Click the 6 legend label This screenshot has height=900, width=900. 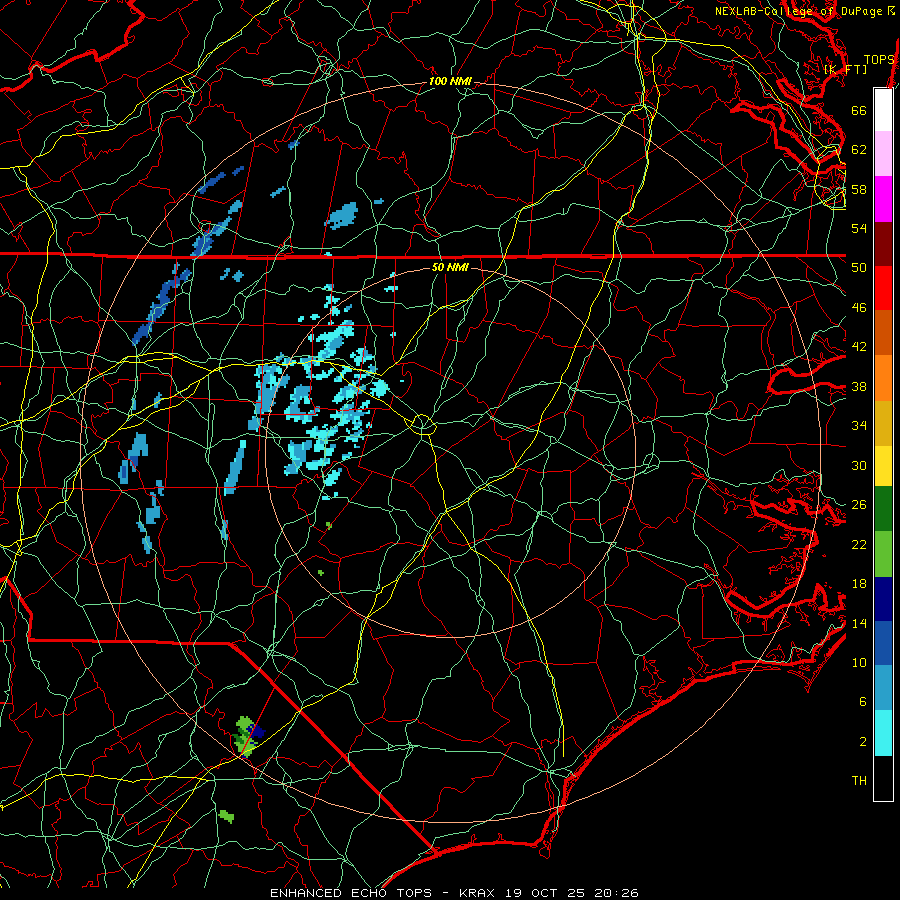863,702
